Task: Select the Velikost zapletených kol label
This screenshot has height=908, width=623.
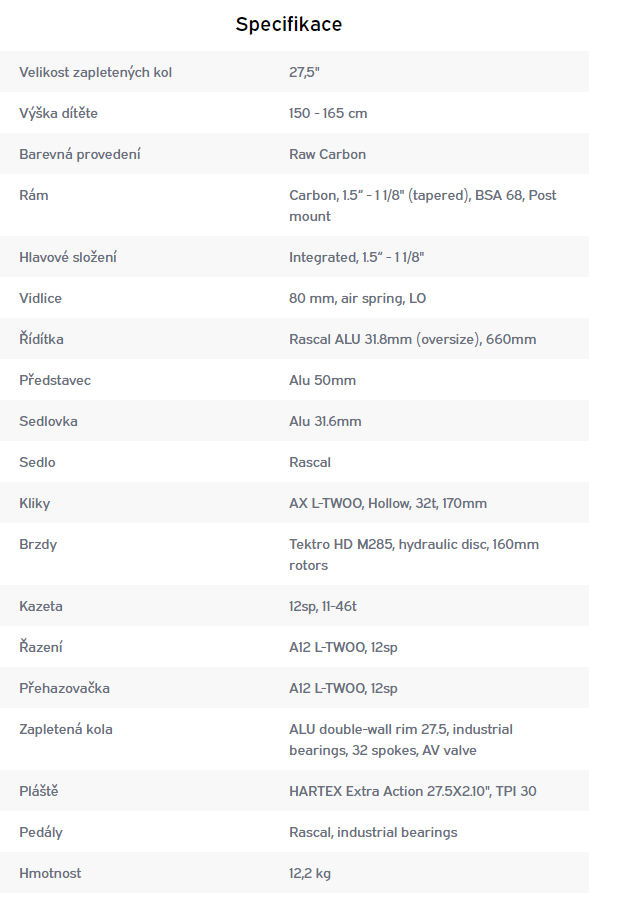Action: tap(96, 72)
